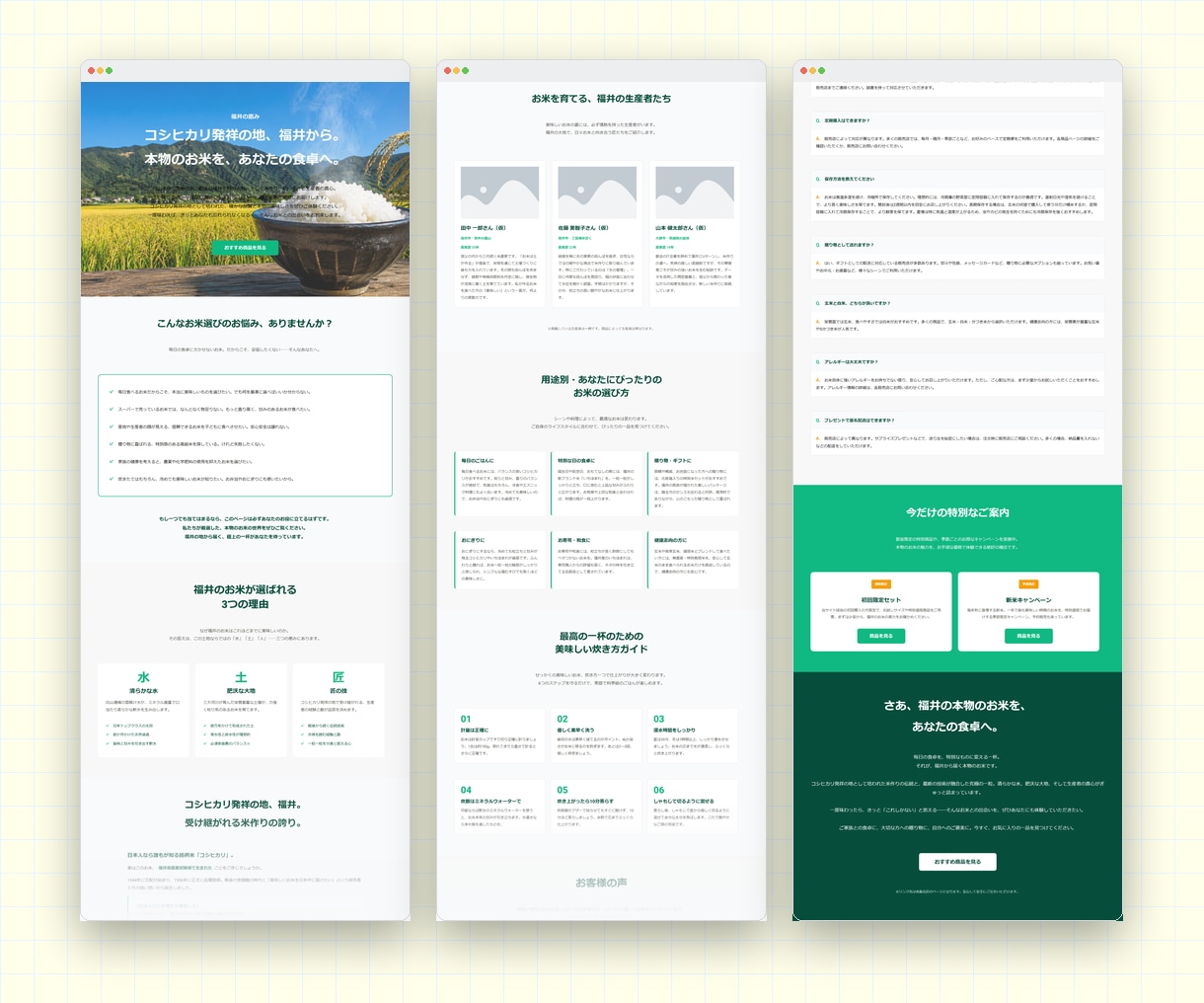1204x1003 pixels.
Task: Click the heading 今だけの特別なご案内
Action: [x=957, y=512]
